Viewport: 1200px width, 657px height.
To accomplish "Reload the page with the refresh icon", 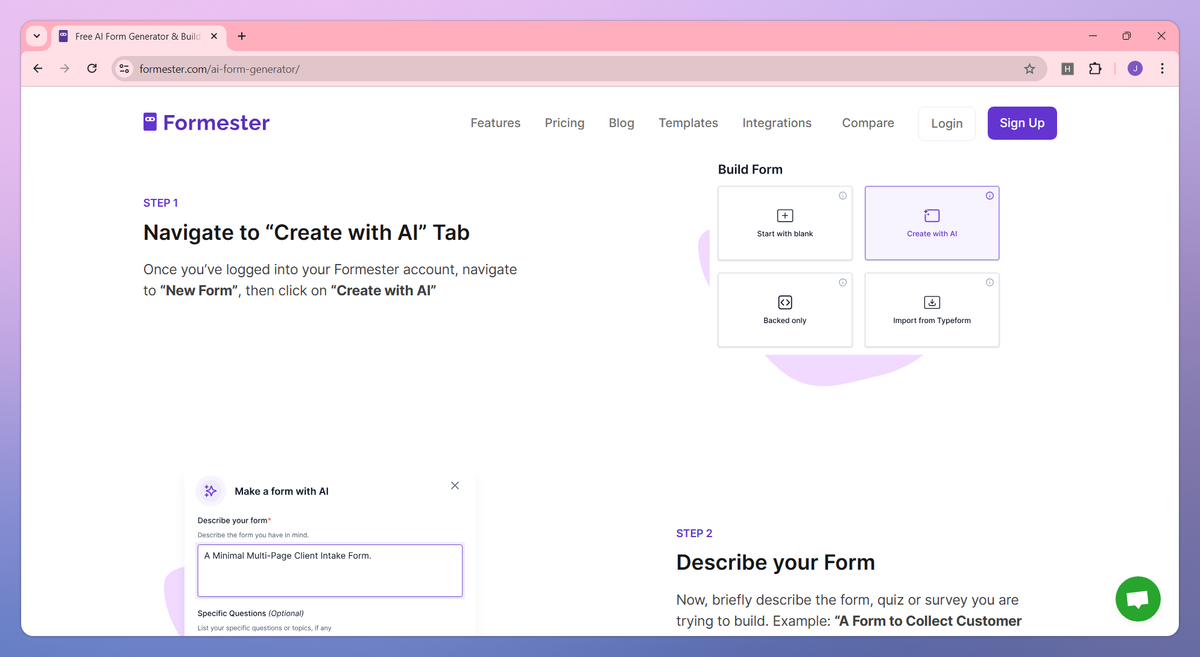I will 92,69.
